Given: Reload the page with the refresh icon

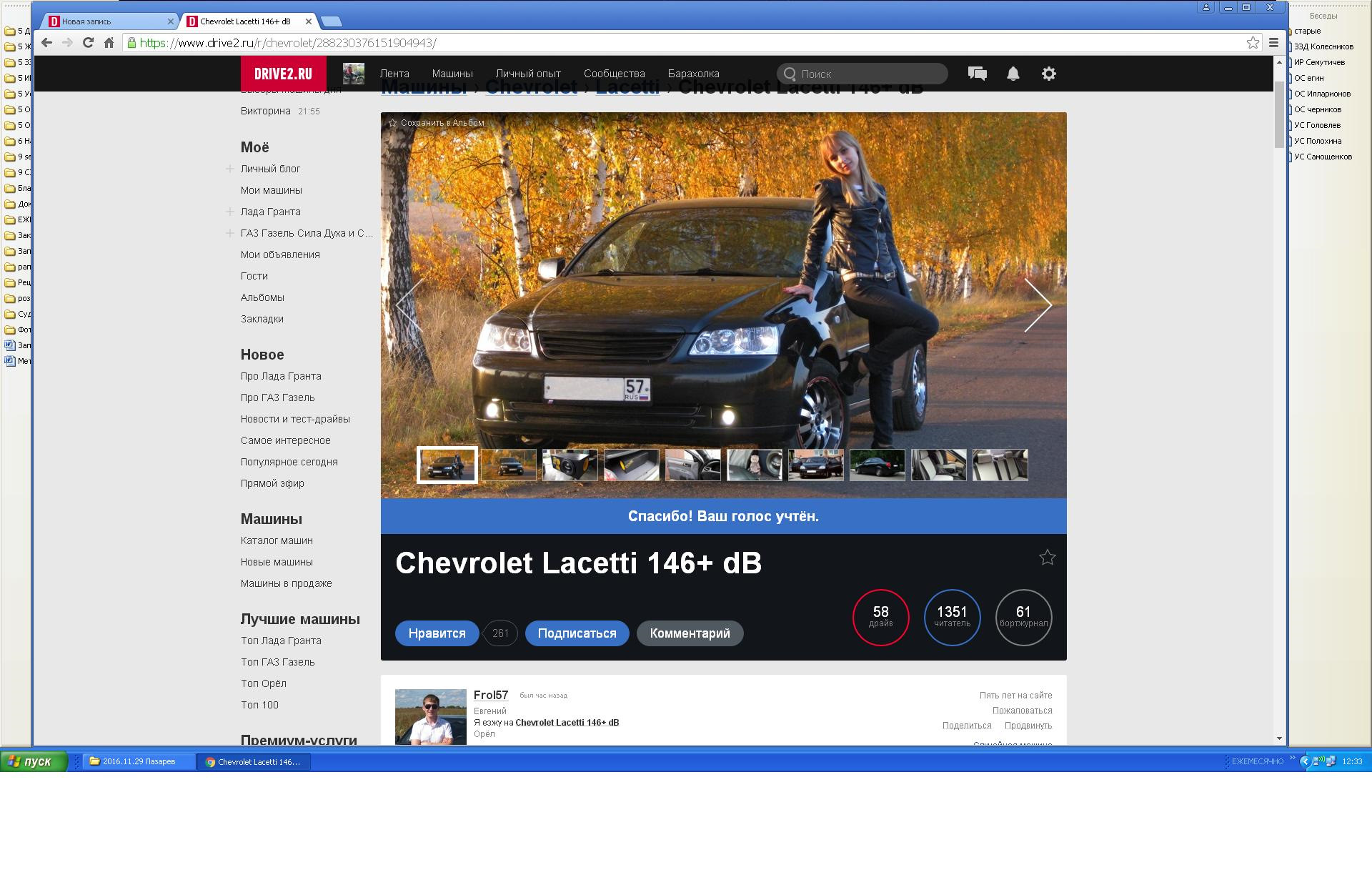Looking at the screenshot, I should tap(88, 42).
